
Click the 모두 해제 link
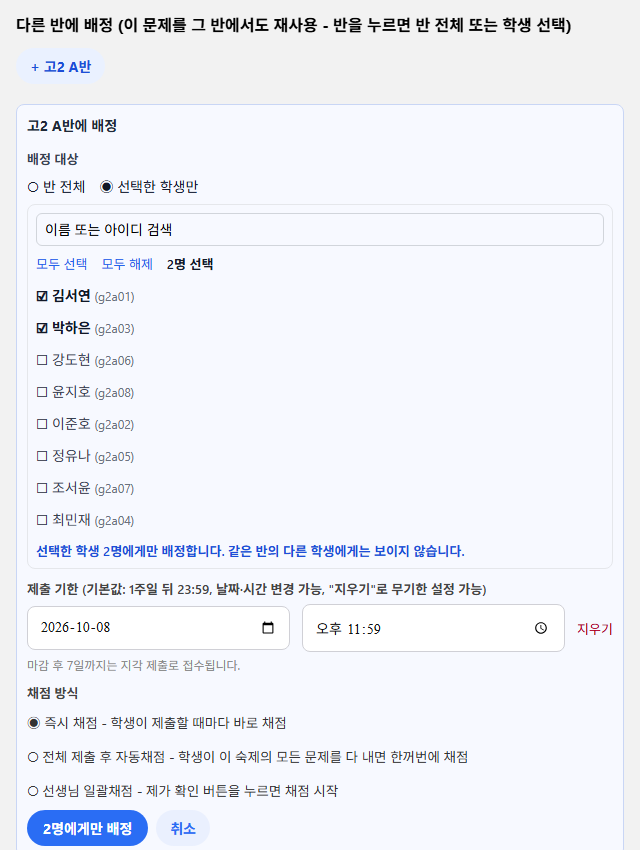pos(127,264)
